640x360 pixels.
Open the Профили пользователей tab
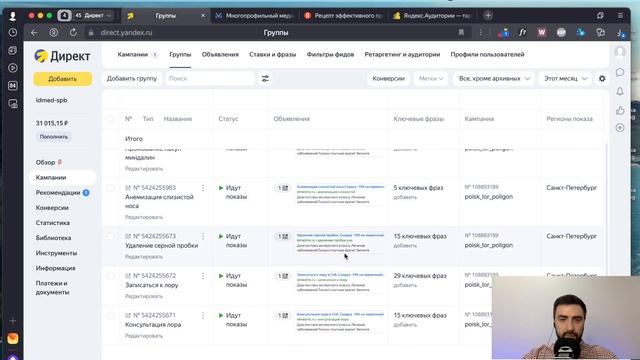click(x=487, y=54)
